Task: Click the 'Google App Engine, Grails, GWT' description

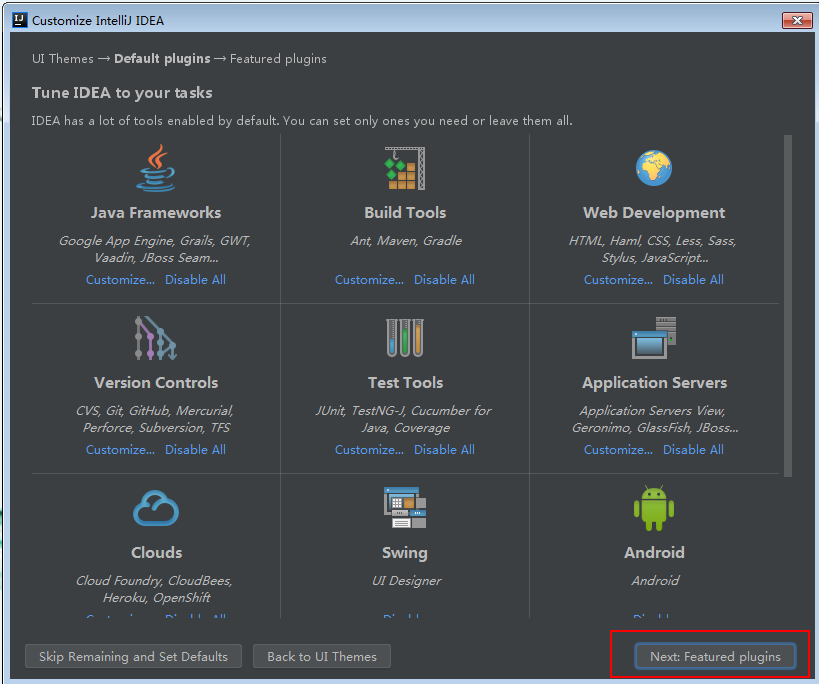Action: pos(155,249)
